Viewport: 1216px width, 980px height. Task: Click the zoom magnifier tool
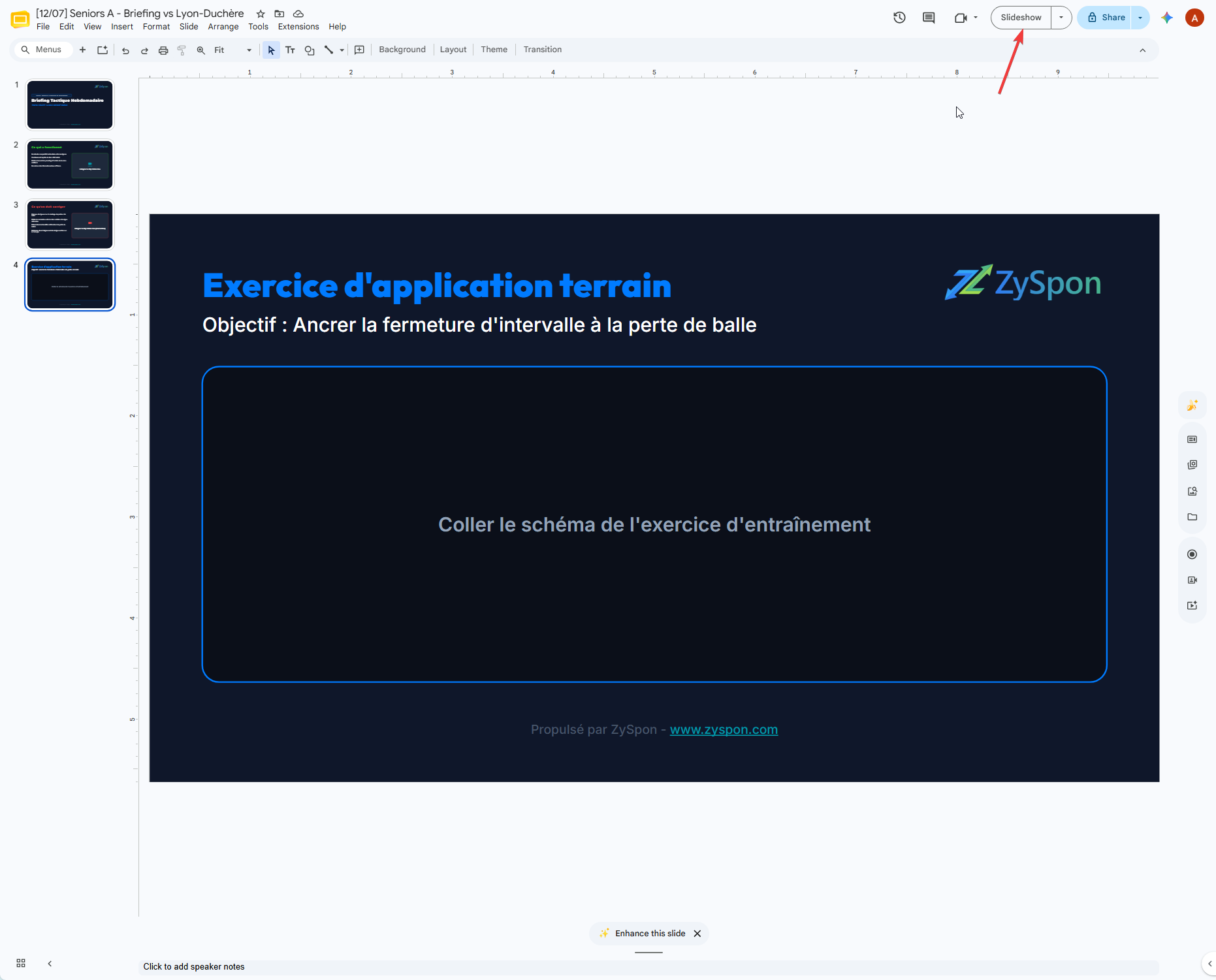tap(201, 50)
